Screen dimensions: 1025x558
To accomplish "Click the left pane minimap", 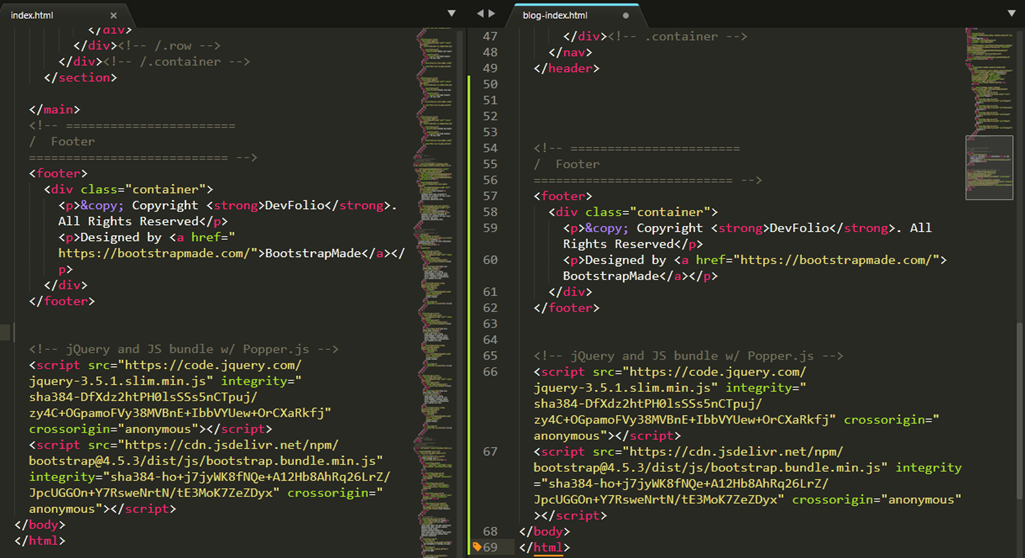I will coord(434,293).
